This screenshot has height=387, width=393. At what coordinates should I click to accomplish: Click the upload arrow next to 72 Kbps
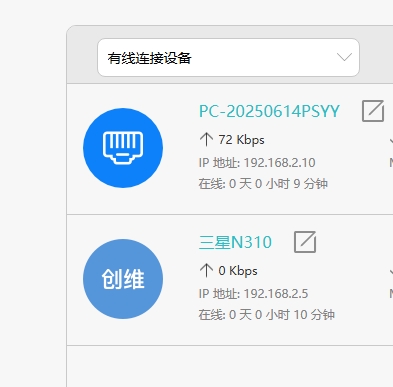(206, 139)
